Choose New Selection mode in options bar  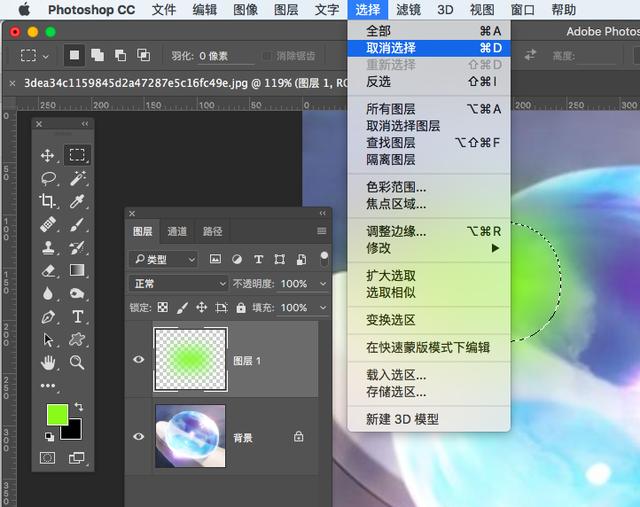pyautogui.click(x=74, y=55)
